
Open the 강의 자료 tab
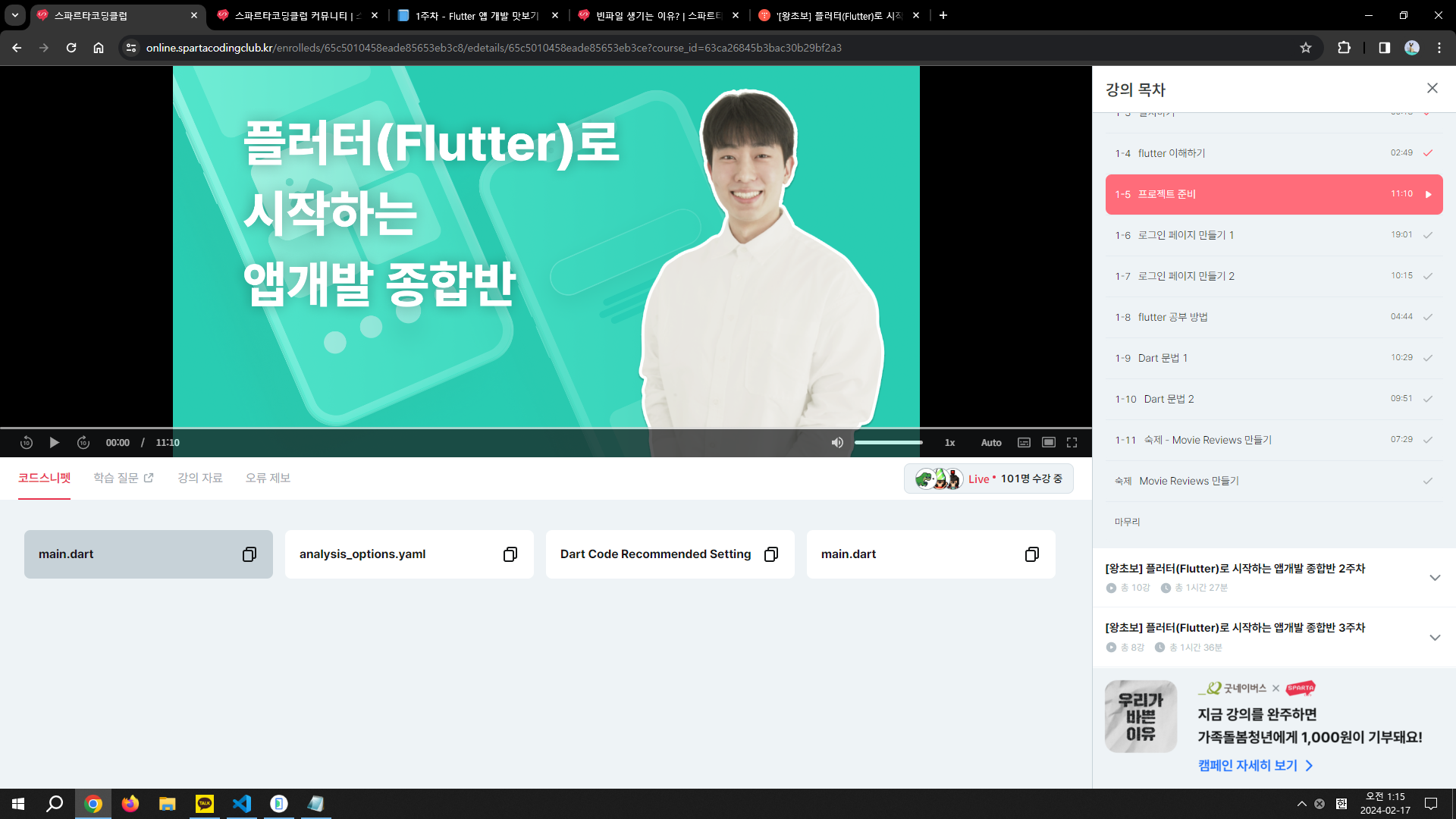[200, 478]
